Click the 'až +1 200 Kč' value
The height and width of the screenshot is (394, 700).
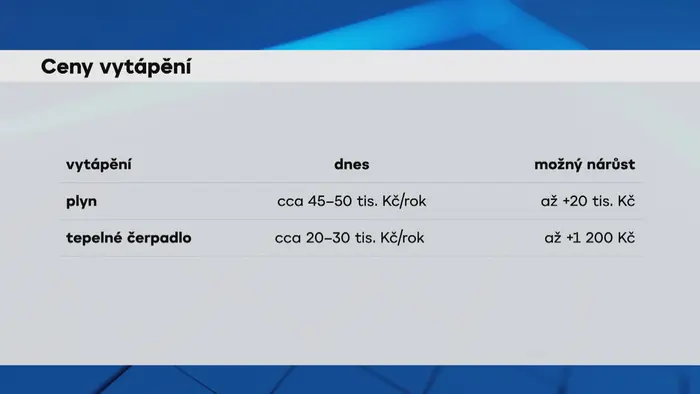[x=590, y=238]
